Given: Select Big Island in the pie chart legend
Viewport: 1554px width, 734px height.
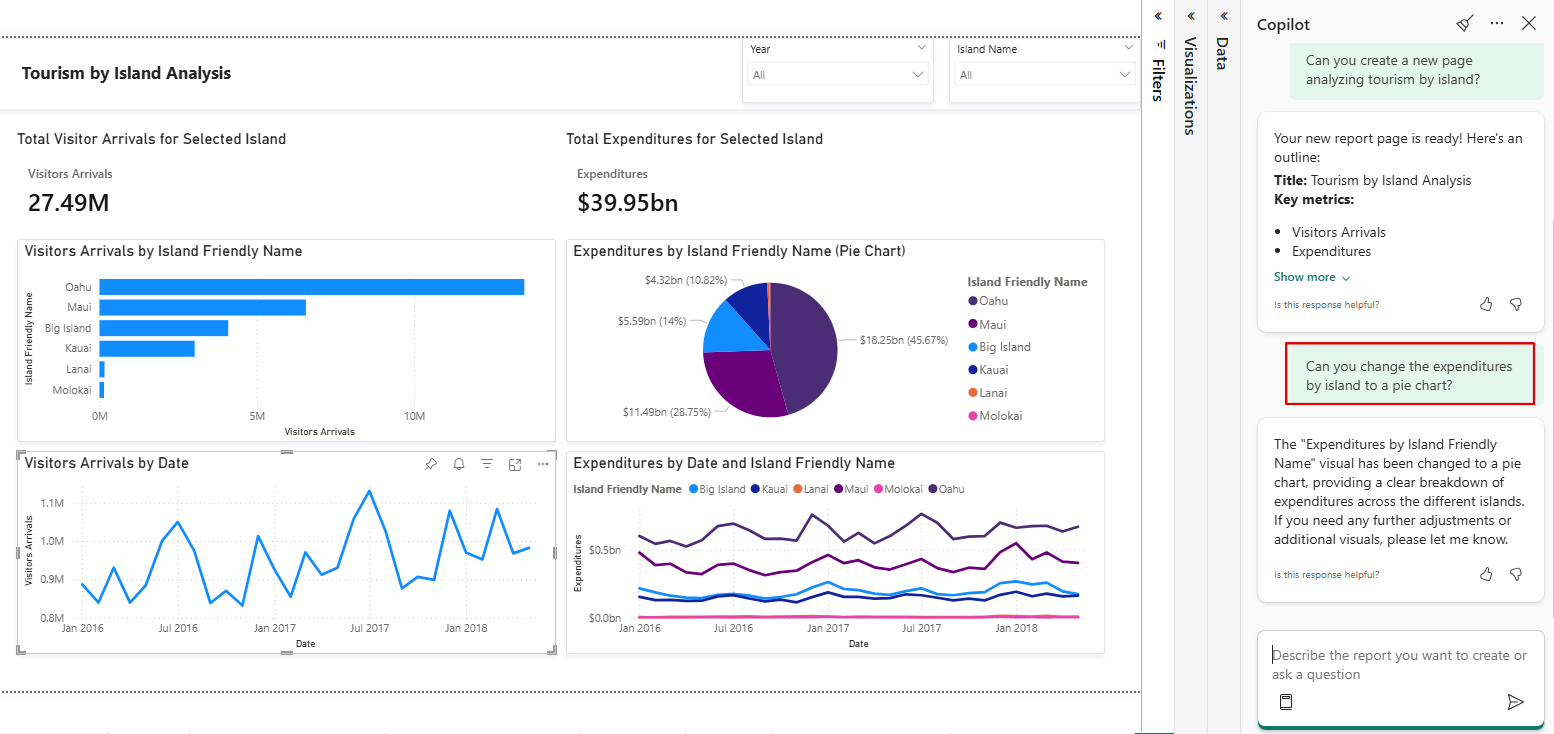Looking at the screenshot, I should click(x=1000, y=346).
